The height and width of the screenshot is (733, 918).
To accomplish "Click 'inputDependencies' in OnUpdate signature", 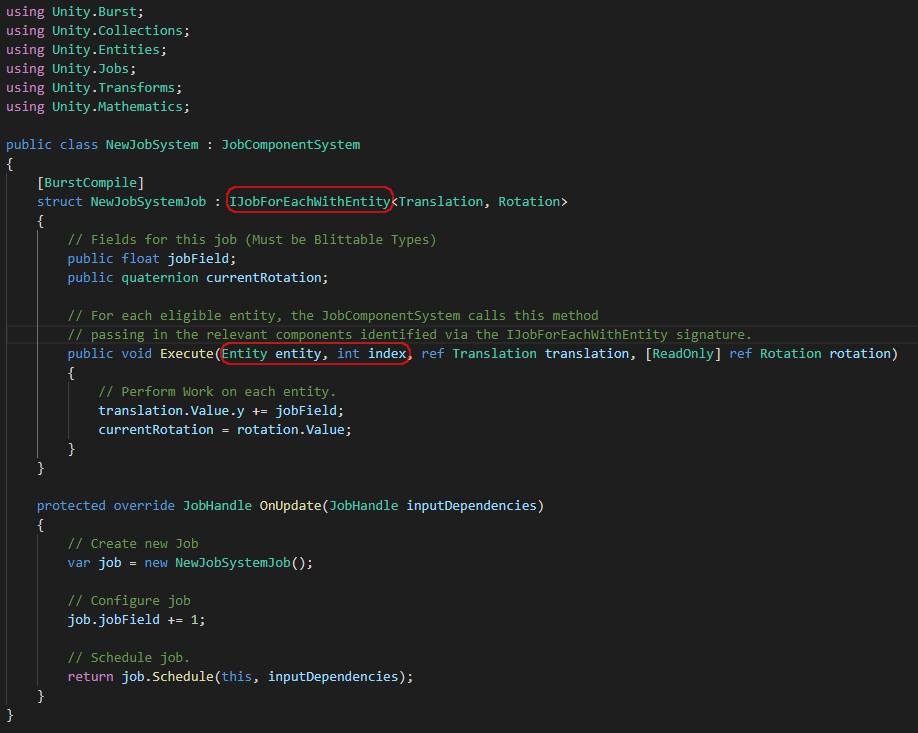I will coord(471,506).
